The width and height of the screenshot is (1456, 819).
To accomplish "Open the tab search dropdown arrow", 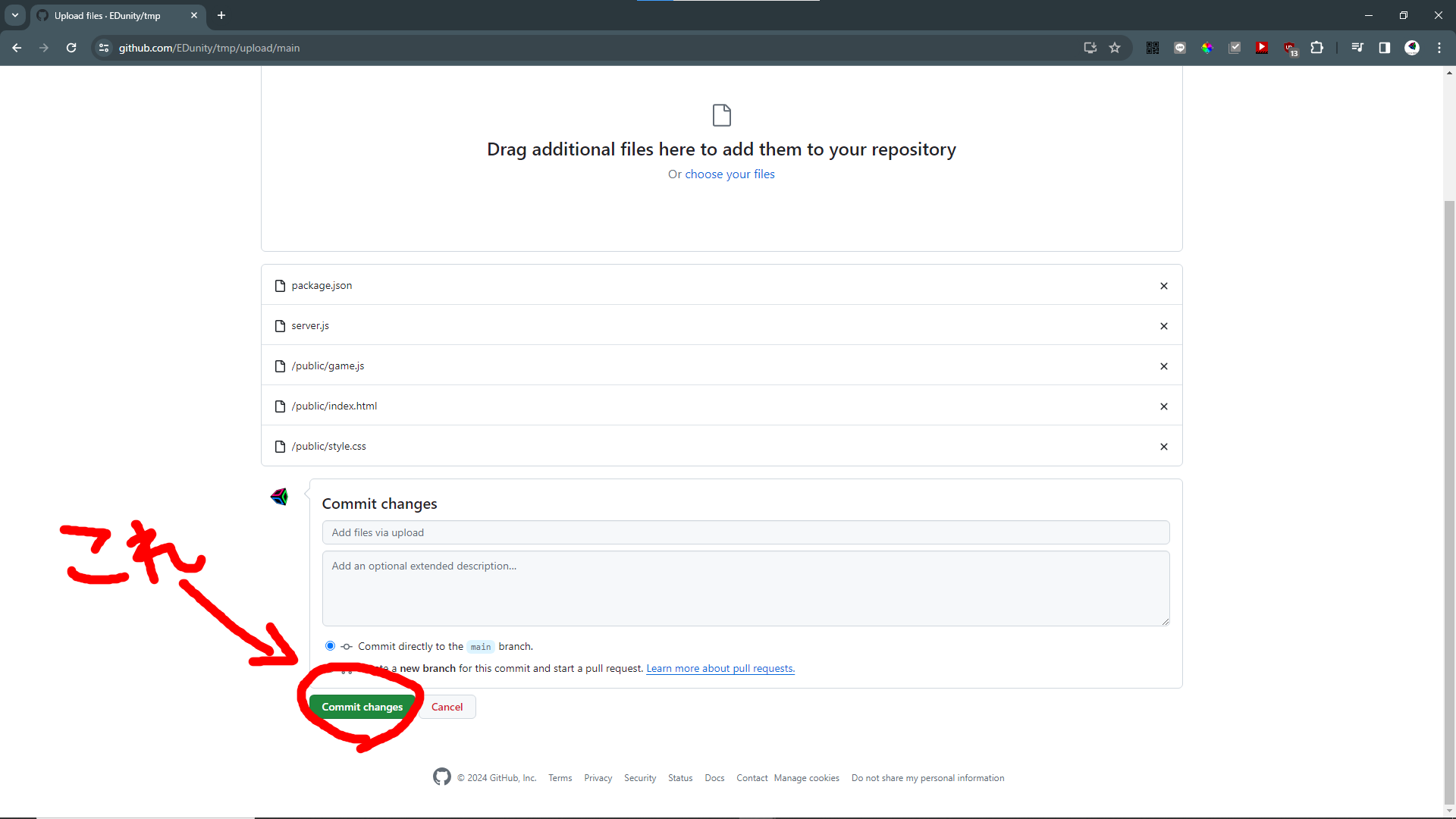I will 15,15.
